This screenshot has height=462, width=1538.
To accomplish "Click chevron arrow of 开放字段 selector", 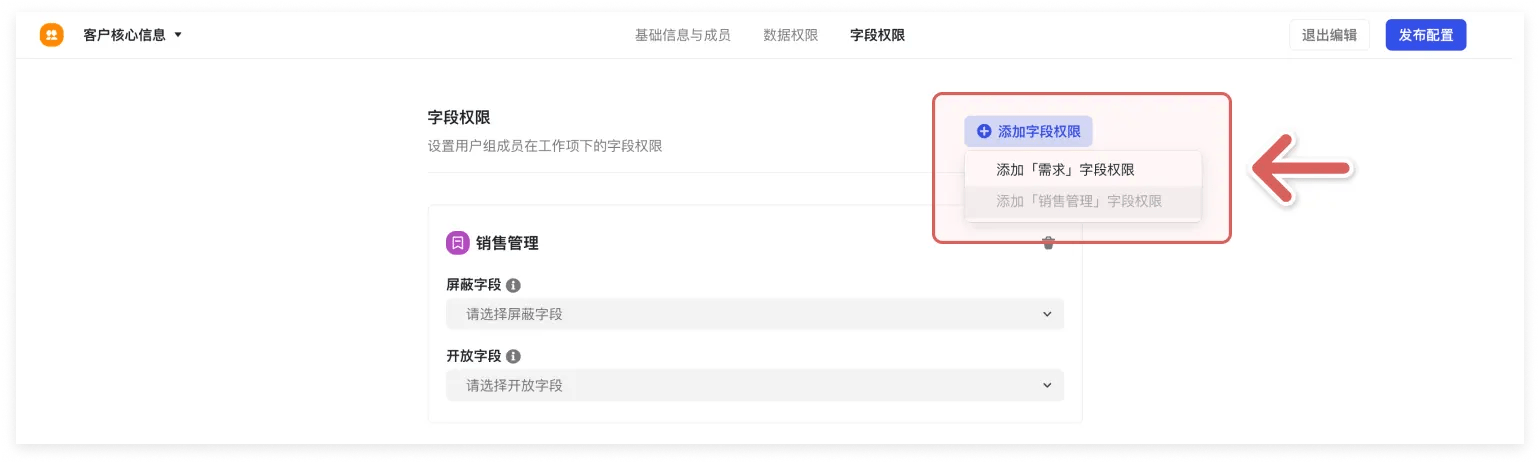I will [x=1047, y=385].
